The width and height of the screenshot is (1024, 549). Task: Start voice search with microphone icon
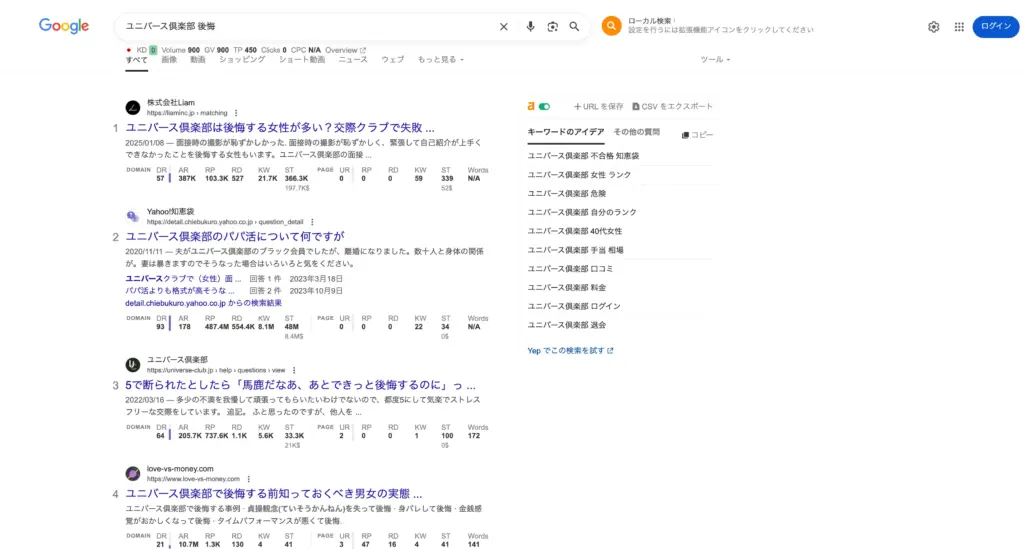tap(530, 26)
